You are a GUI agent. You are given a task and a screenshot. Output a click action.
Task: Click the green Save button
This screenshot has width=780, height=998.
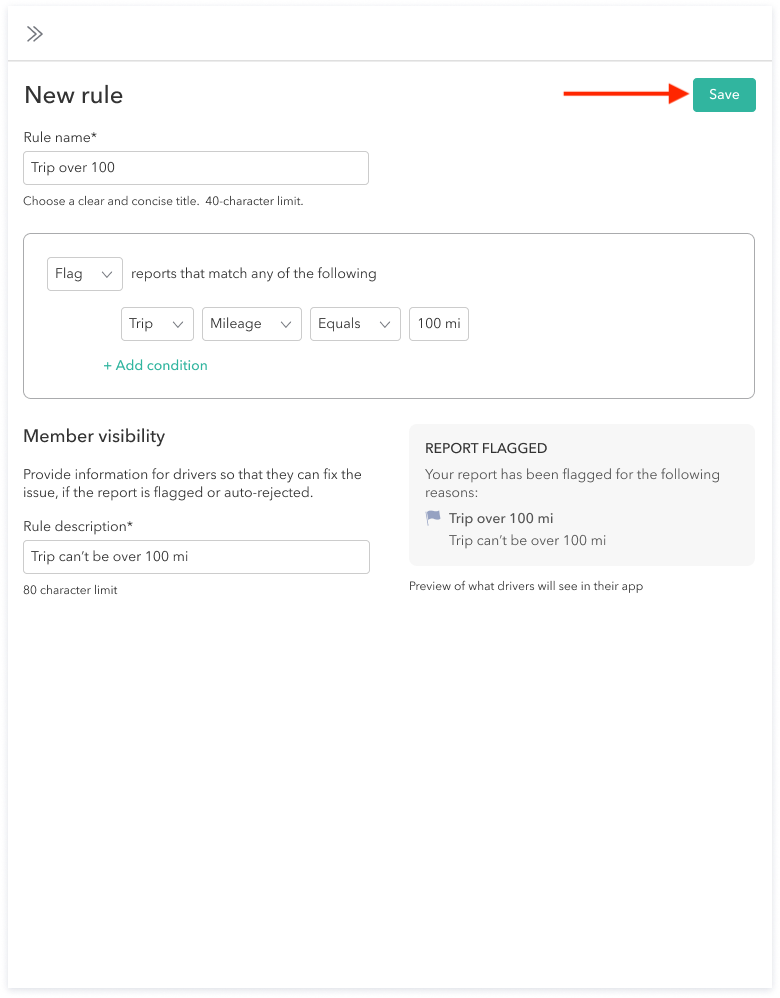point(724,95)
